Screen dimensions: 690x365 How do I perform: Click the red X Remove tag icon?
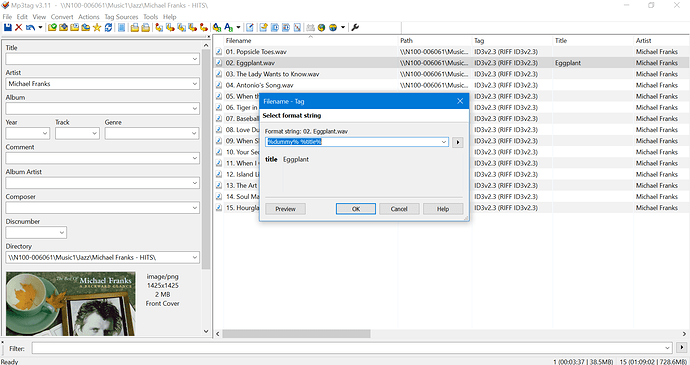click(18, 27)
